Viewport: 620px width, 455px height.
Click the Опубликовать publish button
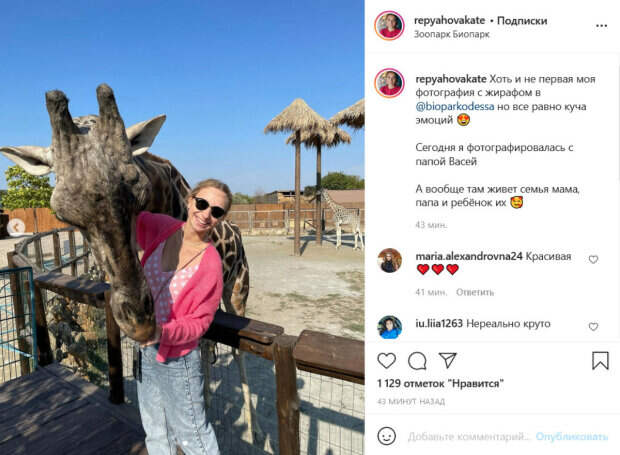pos(572,436)
